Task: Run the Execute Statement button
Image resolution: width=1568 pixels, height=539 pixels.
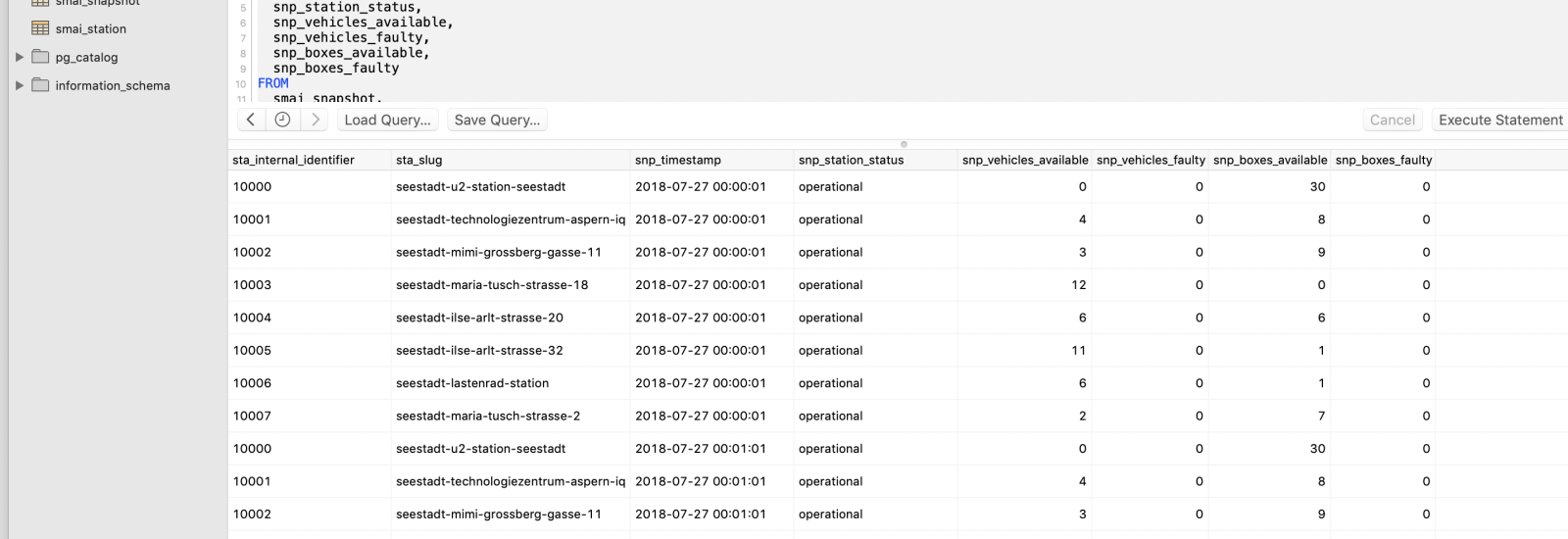Action: coord(1500,120)
